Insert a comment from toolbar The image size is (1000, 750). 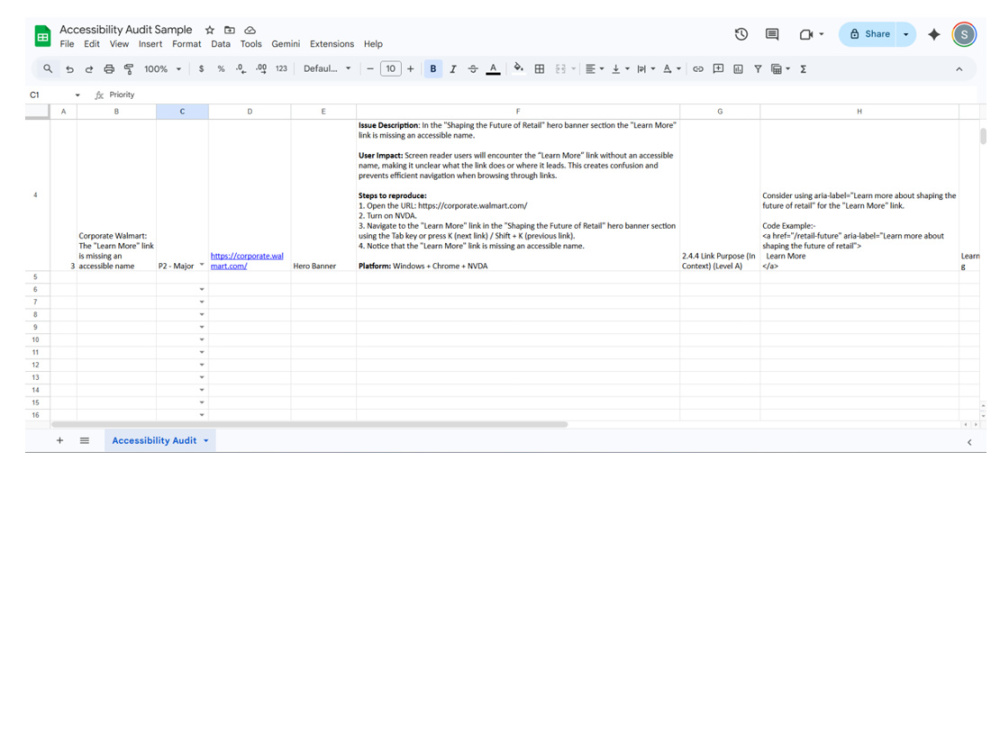coord(718,69)
